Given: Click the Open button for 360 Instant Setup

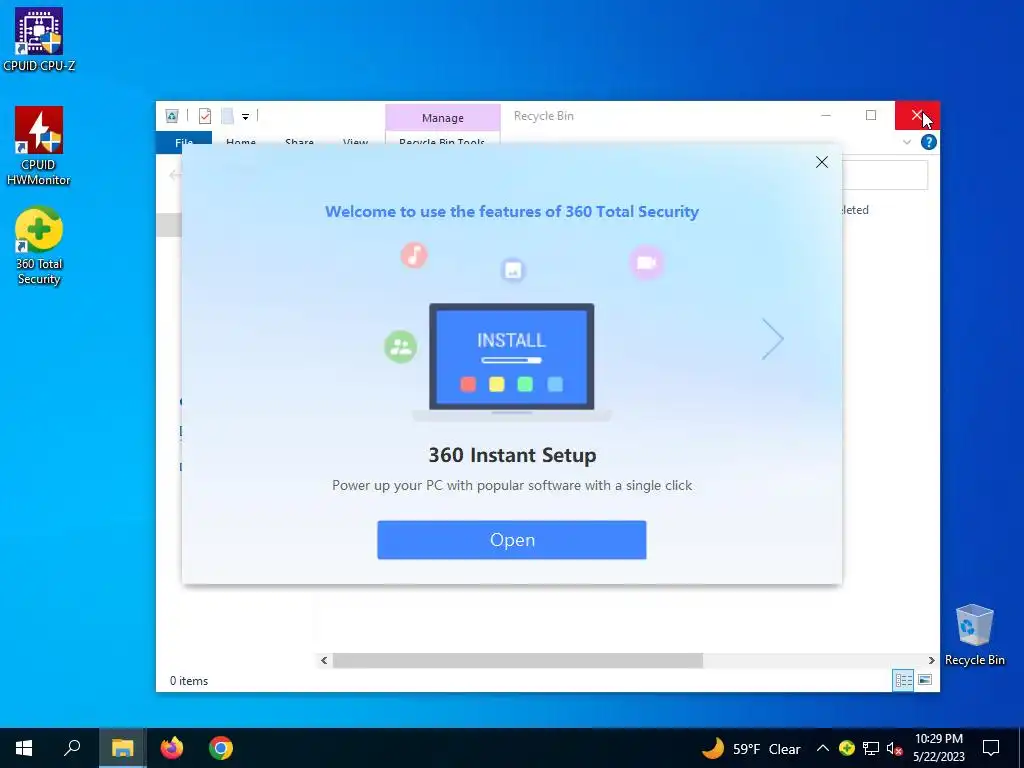Looking at the screenshot, I should pos(511,539).
